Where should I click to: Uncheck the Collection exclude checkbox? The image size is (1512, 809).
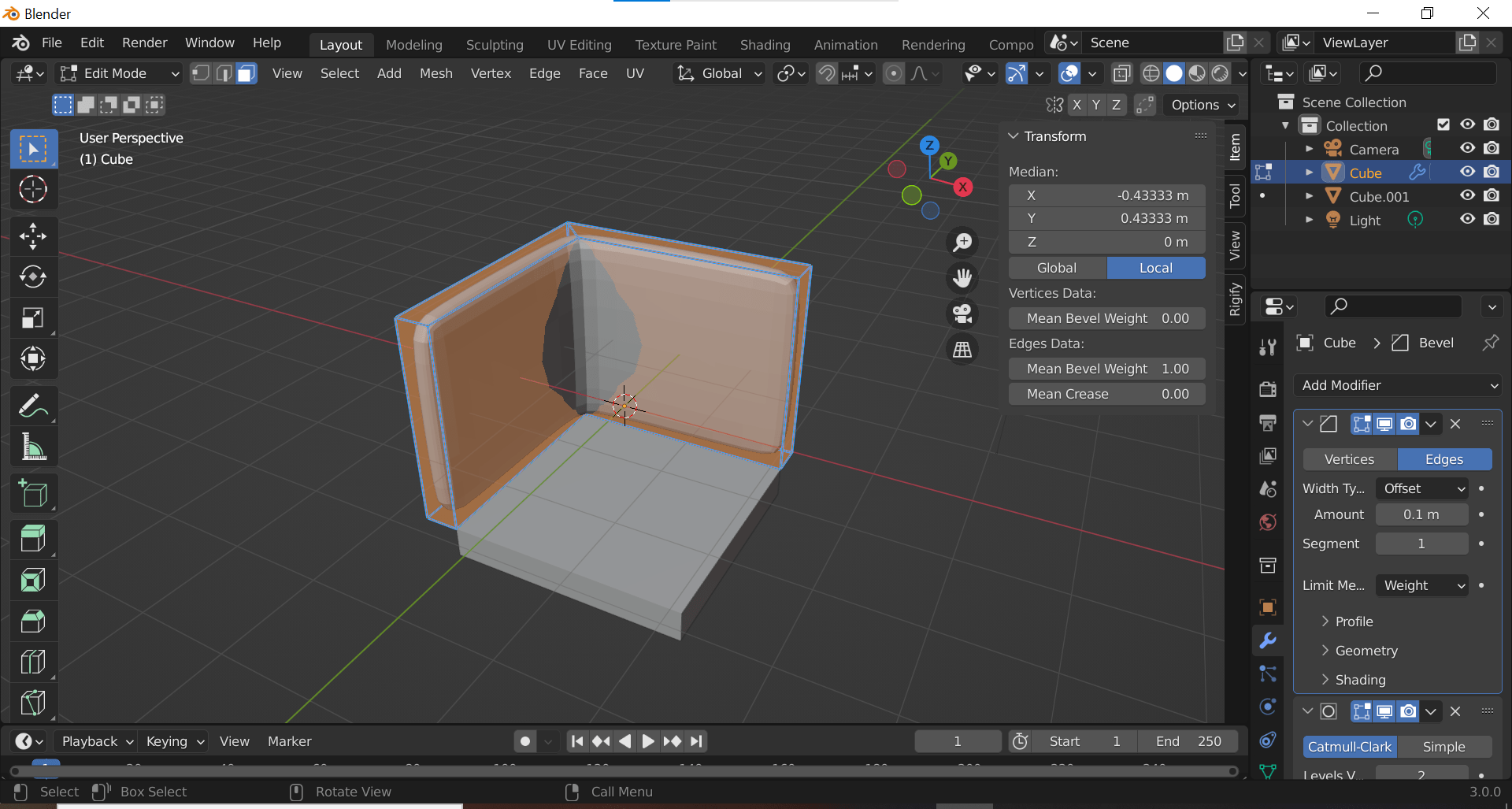pos(1443,124)
